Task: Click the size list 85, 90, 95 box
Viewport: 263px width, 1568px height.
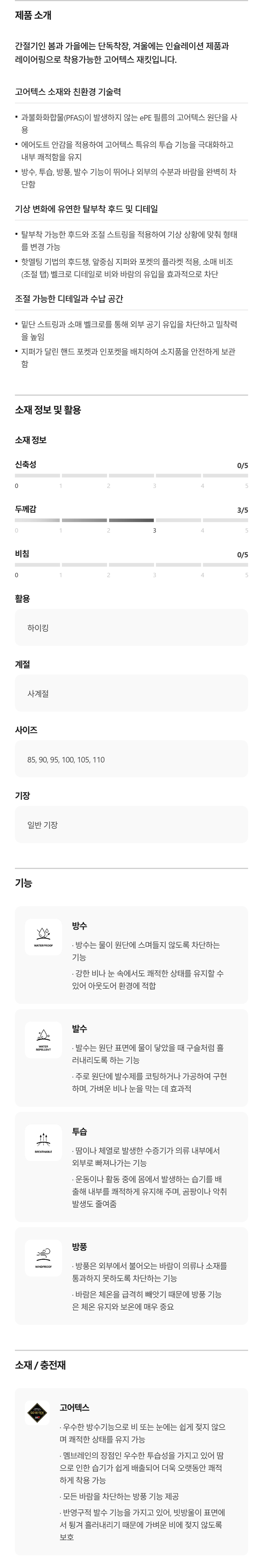Action: (x=131, y=759)
